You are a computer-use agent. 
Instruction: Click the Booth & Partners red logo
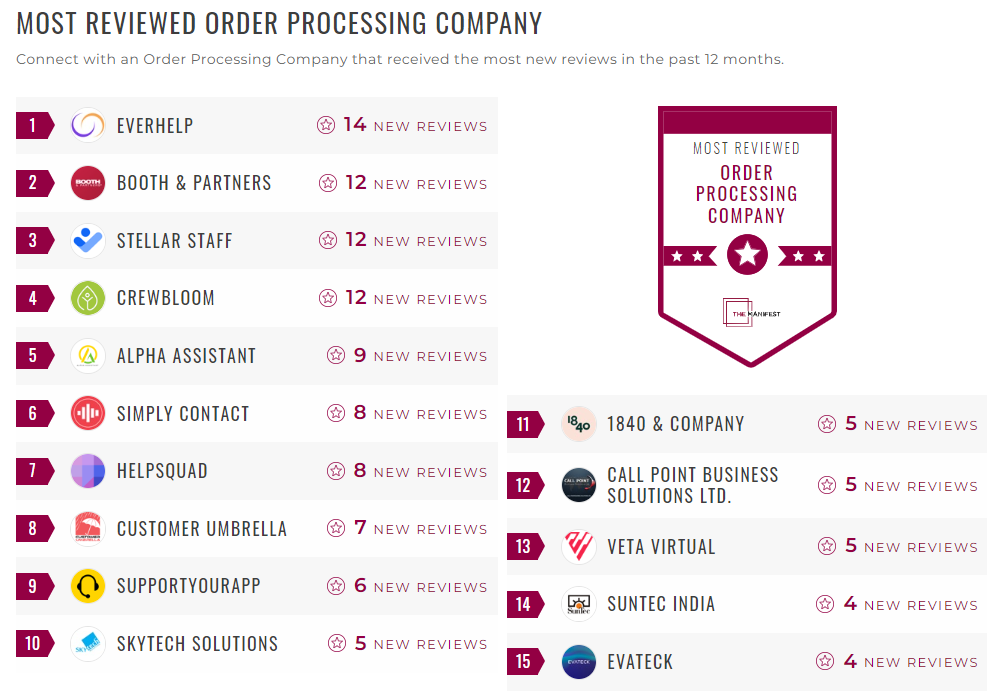(88, 183)
